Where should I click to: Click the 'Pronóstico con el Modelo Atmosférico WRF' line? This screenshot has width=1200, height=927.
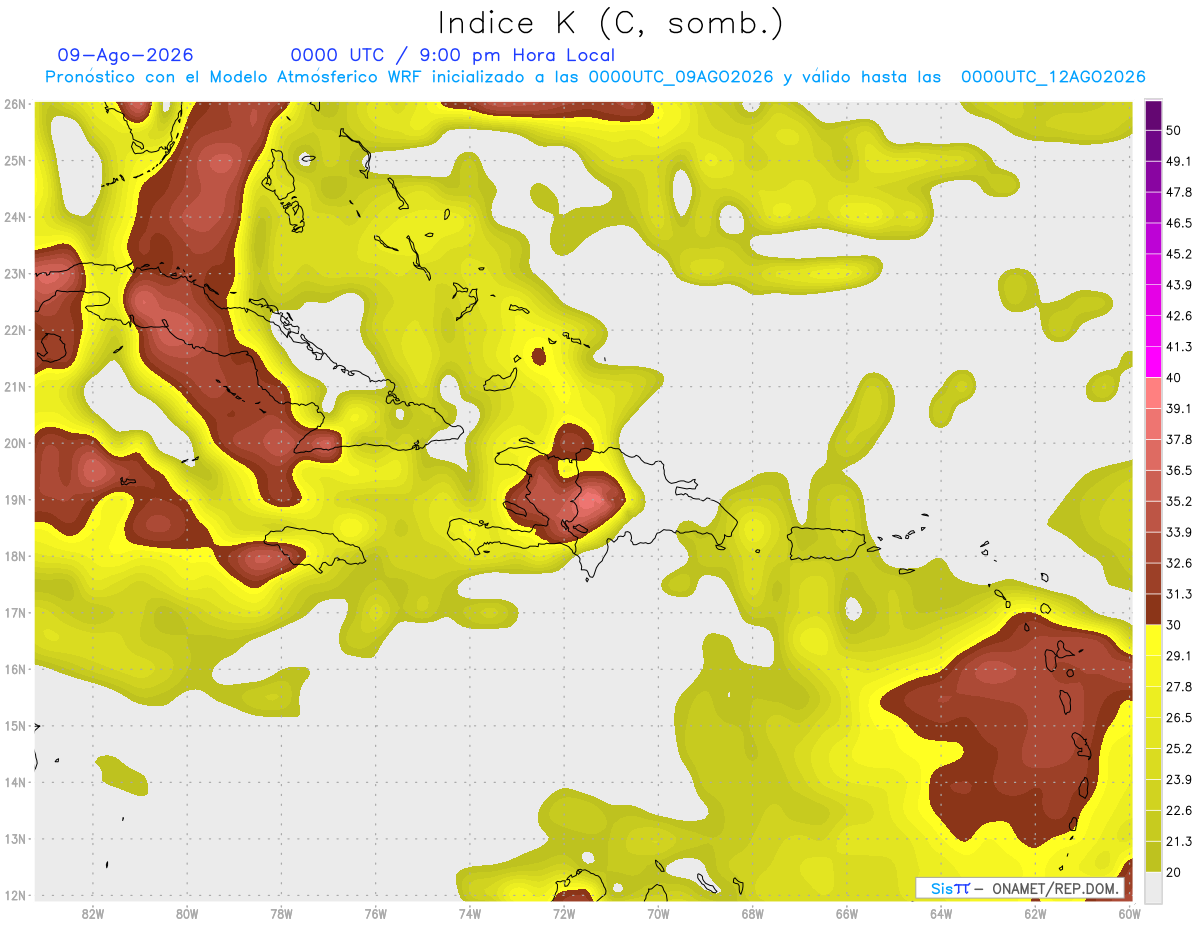[595, 76]
